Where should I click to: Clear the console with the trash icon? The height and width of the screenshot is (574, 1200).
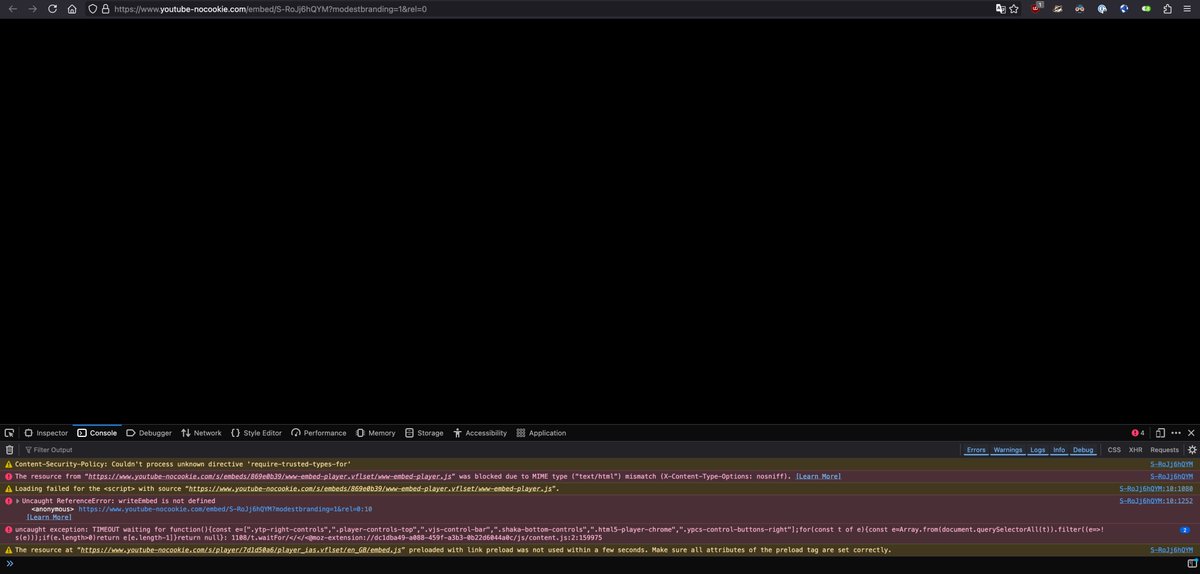[x=9, y=450]
